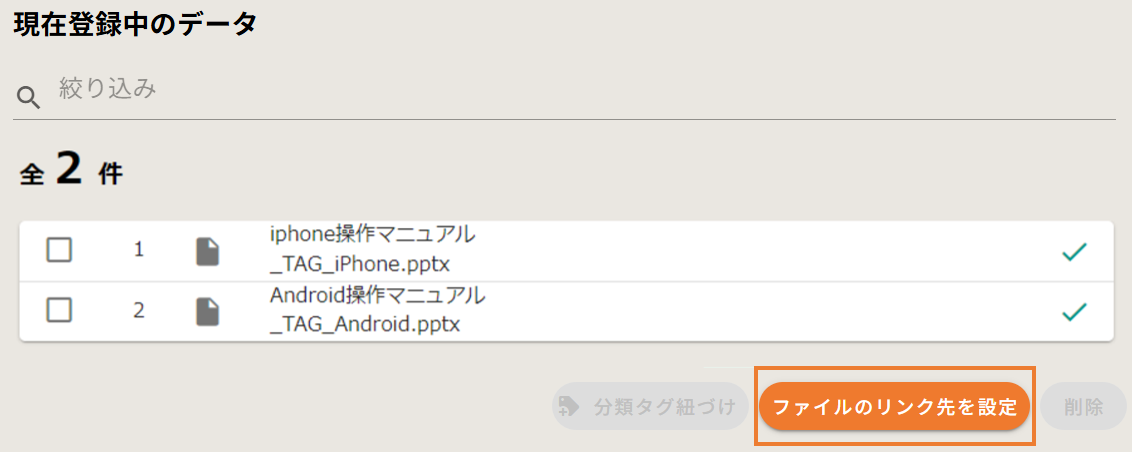Viewport: 1132px width, 452px height.
Task: Click the 全 2 件 total count label
Action: pyautogui.click(x=71, y=172)
